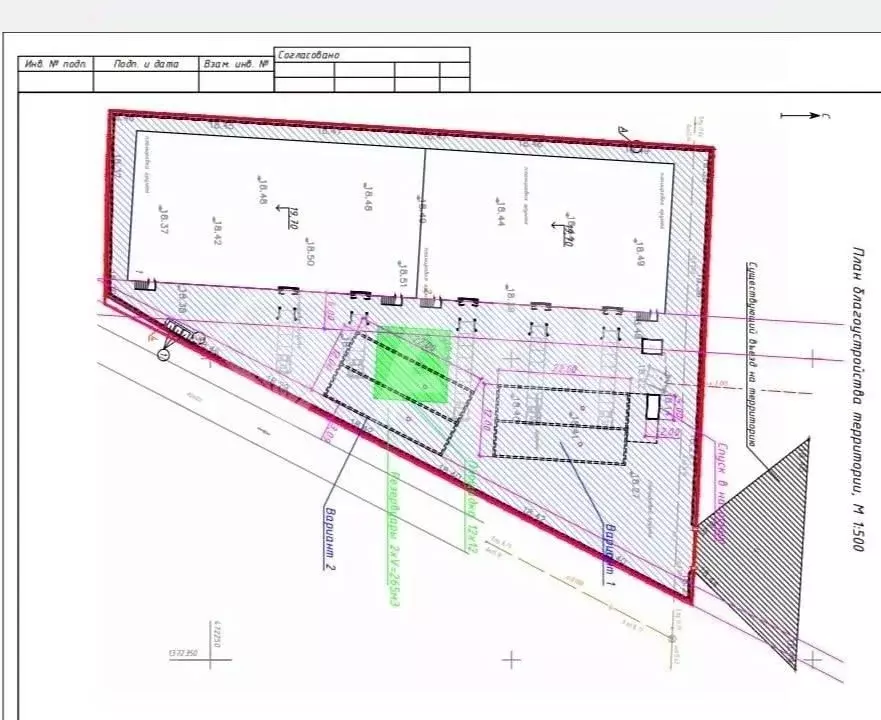
Task: Select the 'Существующий въезд на территорию' label
Action: (751, 355)
